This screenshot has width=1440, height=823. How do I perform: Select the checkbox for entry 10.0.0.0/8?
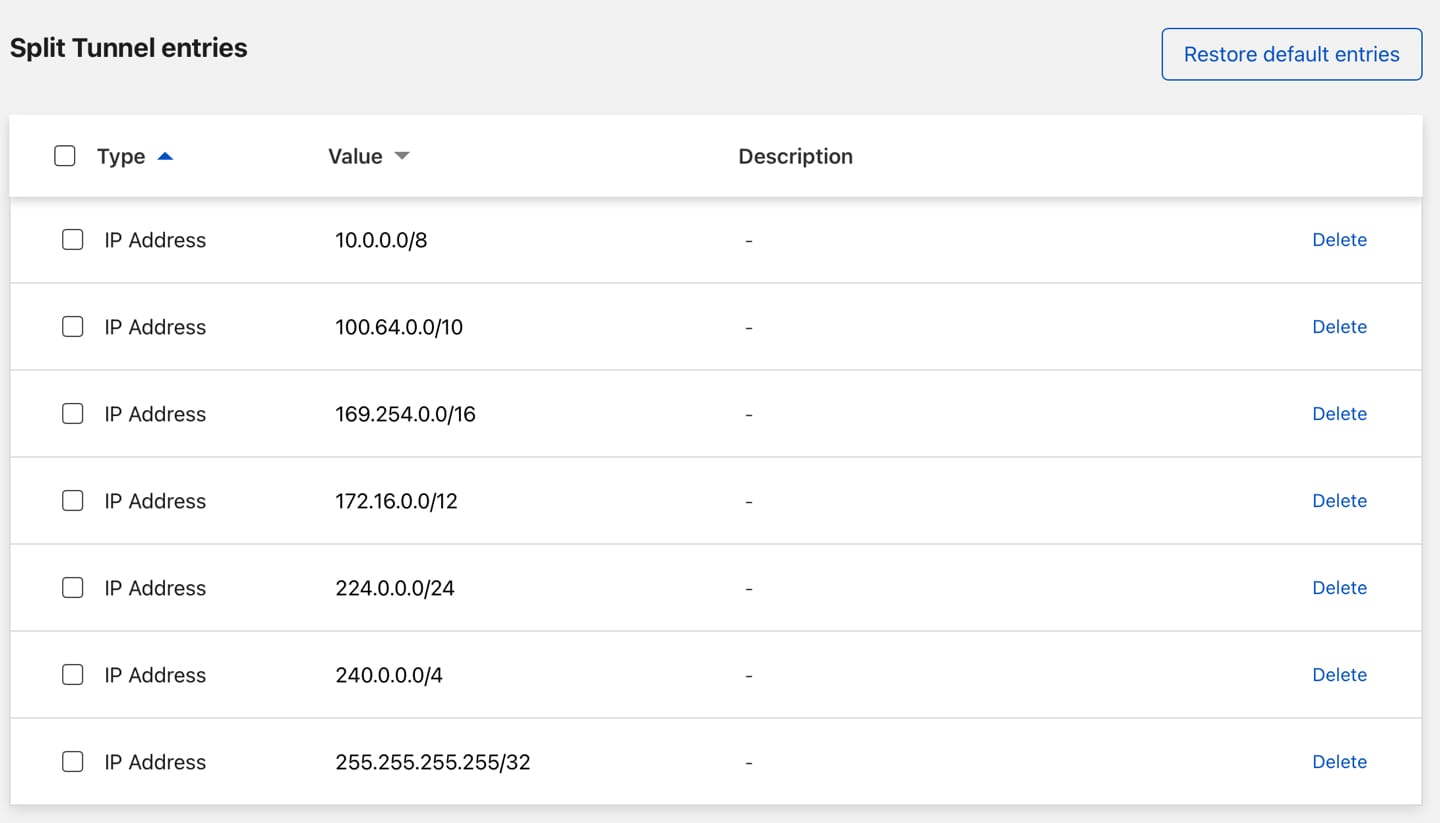click(x=72, y=240)
